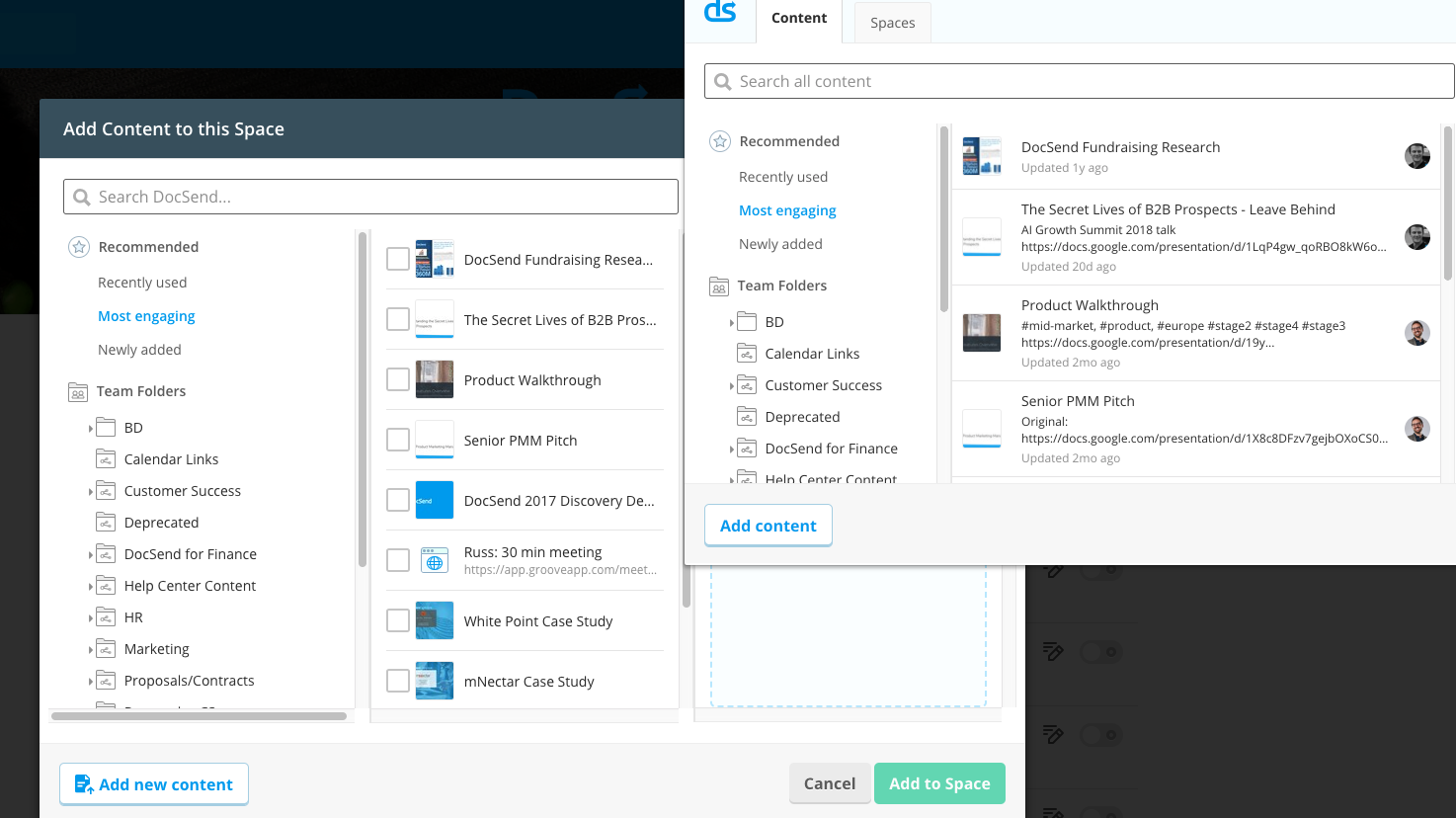This screenshot has height=818, width=1456.
Task: Click vertical scrollbar of dialog folder tree
Action: (x=363, y=400)
